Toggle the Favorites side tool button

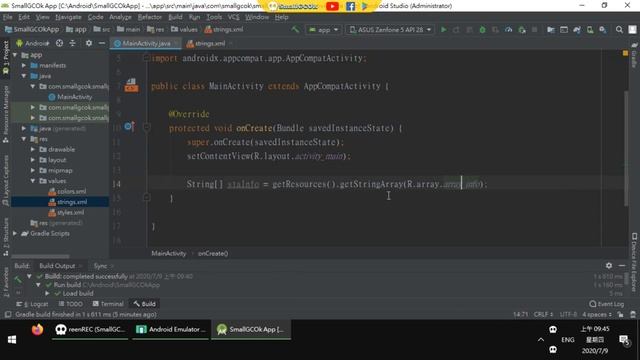click(6, 283)
